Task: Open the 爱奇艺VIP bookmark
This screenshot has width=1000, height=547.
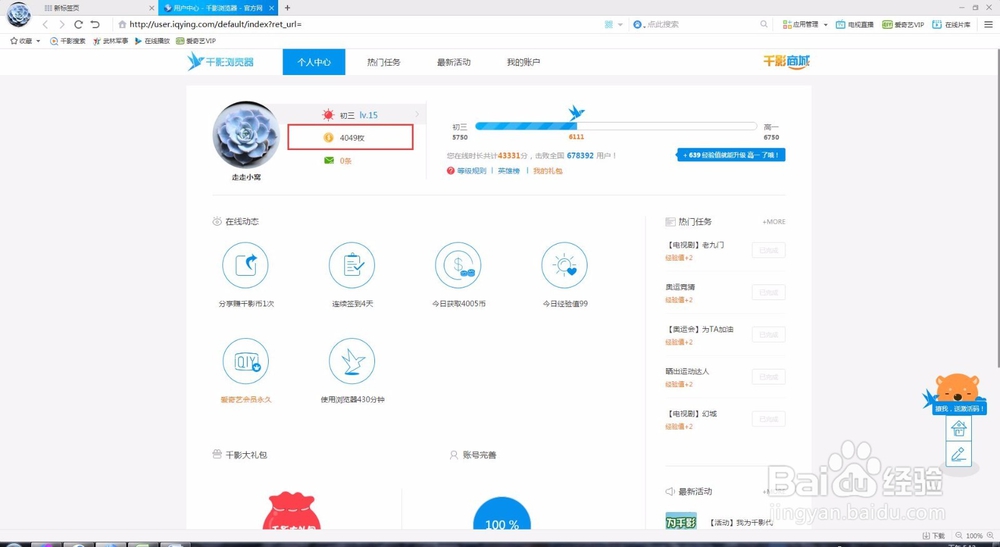Action: [196, 41]
